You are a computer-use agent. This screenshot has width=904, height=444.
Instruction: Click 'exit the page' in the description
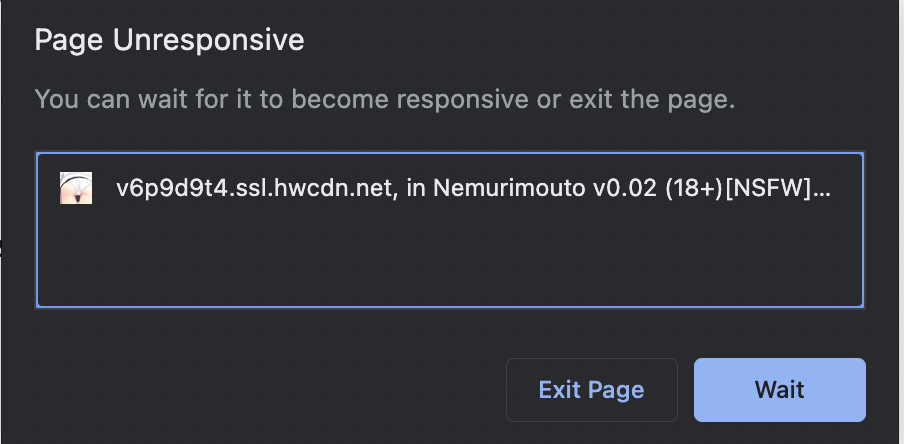tap(651, 99)
